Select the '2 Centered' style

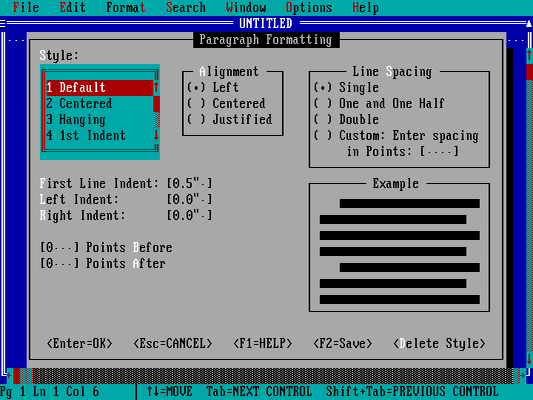coord(99,103)
